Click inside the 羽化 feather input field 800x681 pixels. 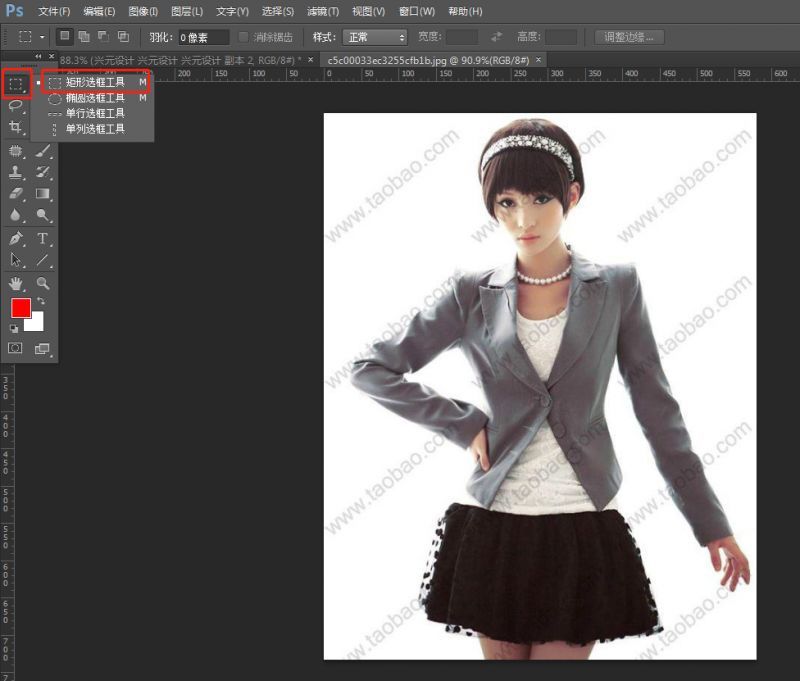pos(205,36)
